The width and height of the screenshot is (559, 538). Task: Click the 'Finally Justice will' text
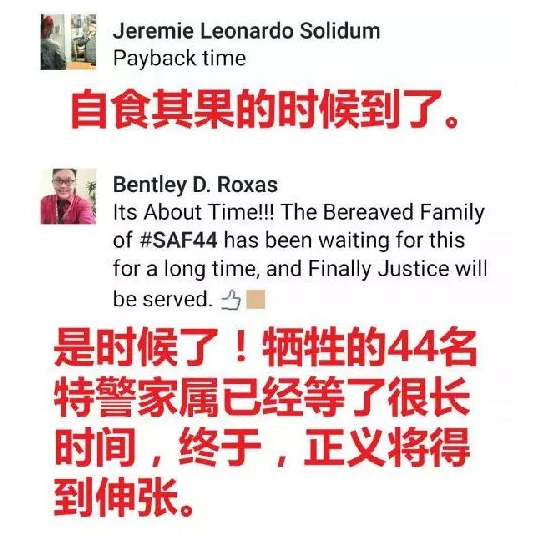pos(398,268)
